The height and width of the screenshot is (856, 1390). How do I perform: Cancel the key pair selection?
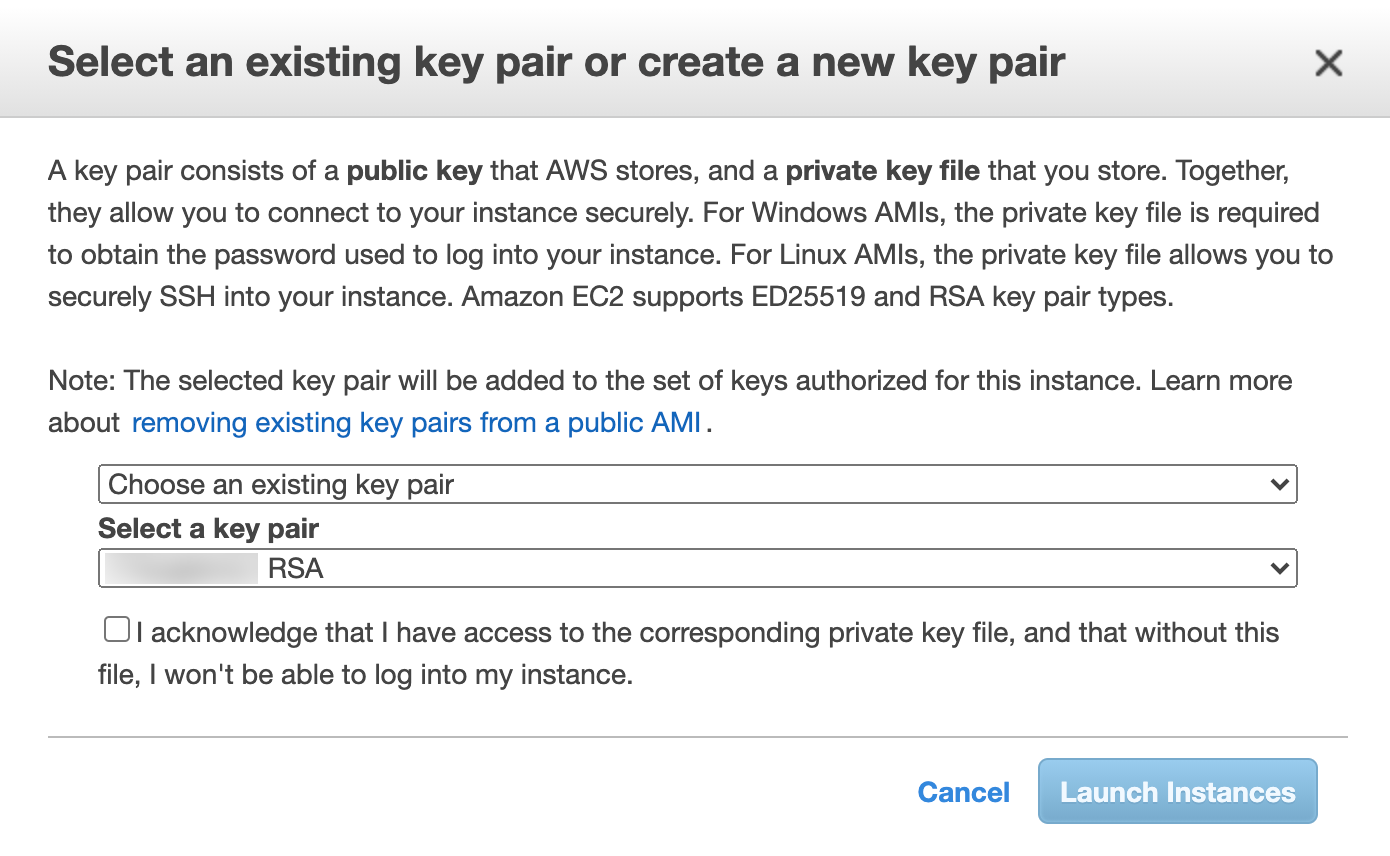pos(963,792)
